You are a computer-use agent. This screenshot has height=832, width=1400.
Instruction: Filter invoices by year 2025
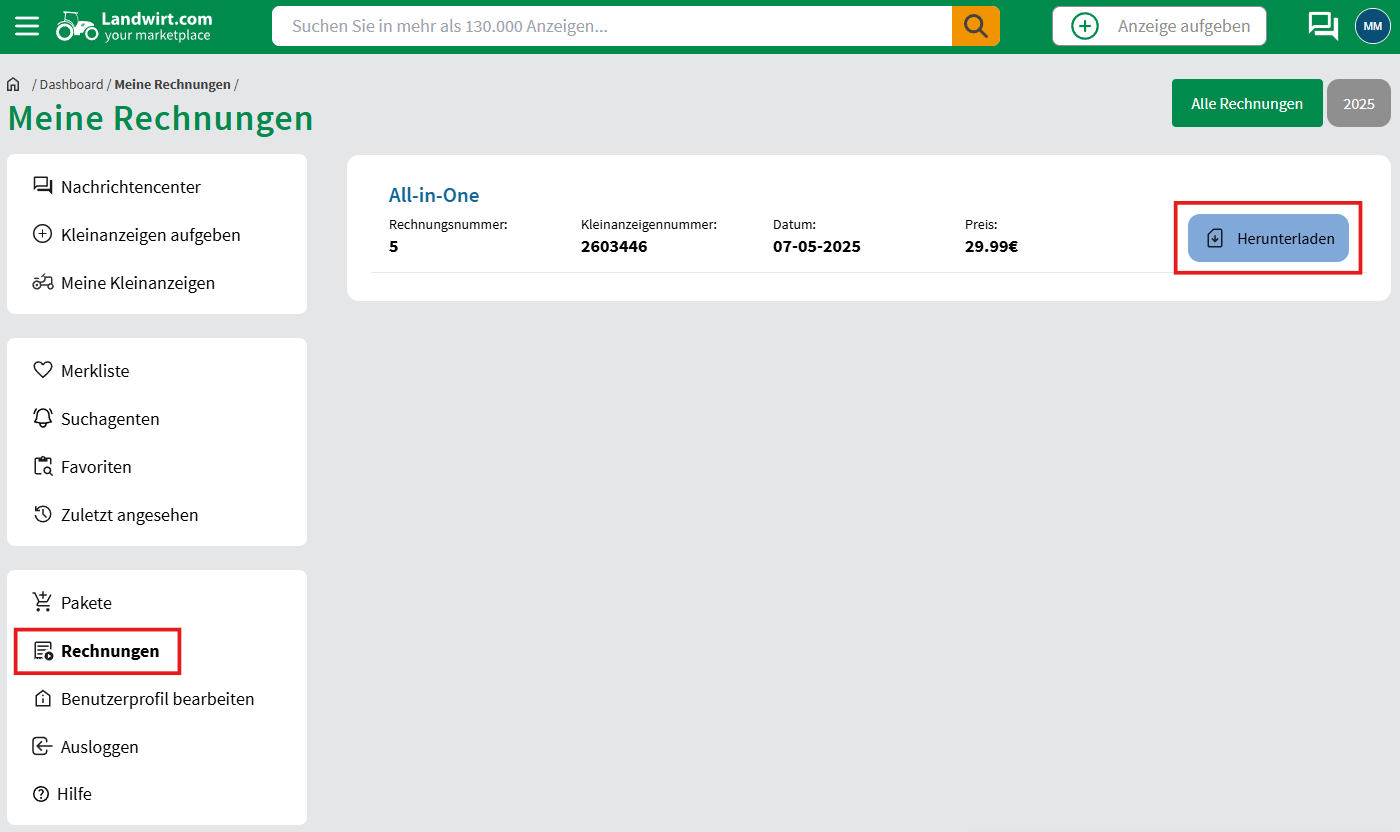(x=1358, y=104)
